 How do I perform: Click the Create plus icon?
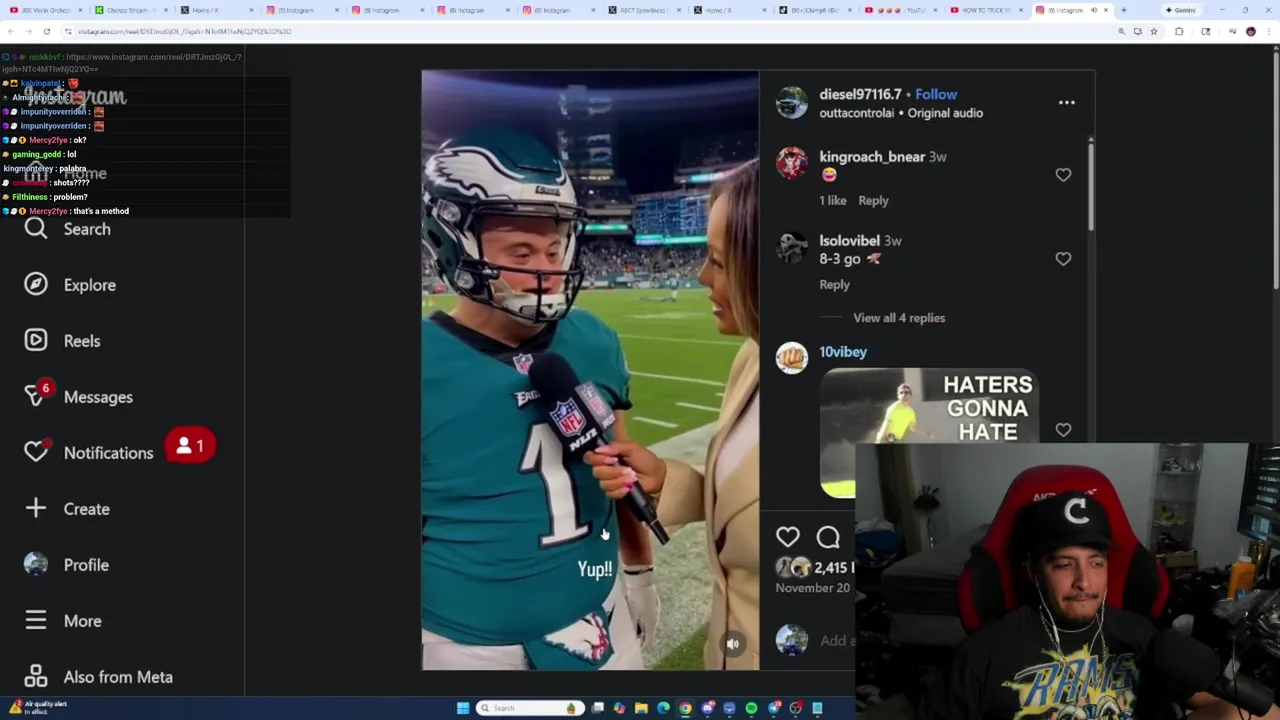[36, 508]
